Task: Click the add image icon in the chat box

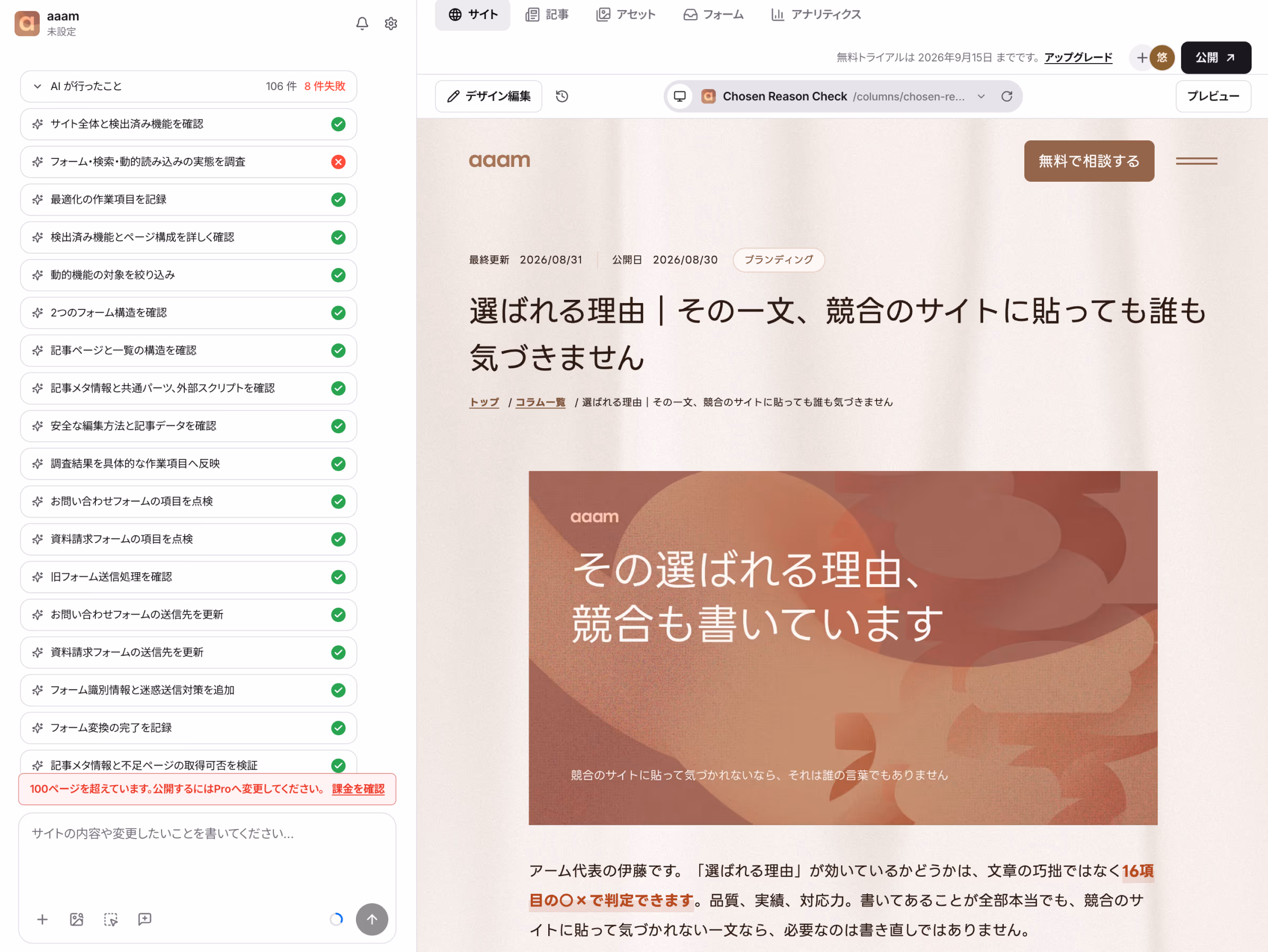Action: [x=76, y=919]
